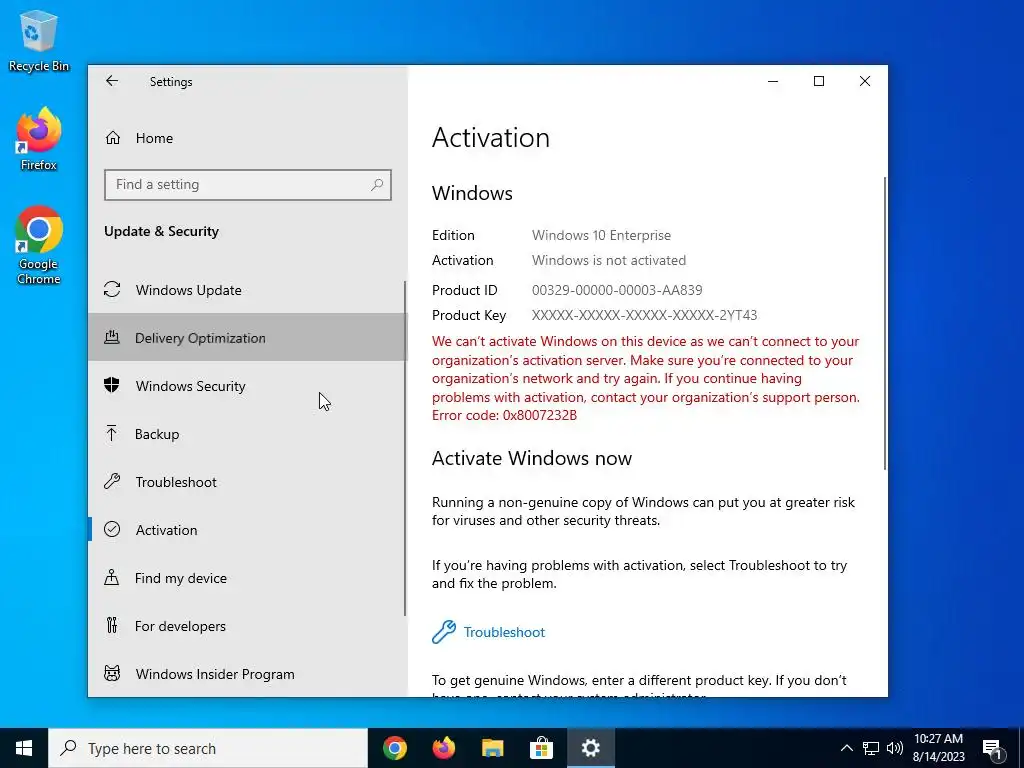The width and height of the screenshot is (1024, 768).
Task: Open the network status tray icon
Action: (871, 748)
